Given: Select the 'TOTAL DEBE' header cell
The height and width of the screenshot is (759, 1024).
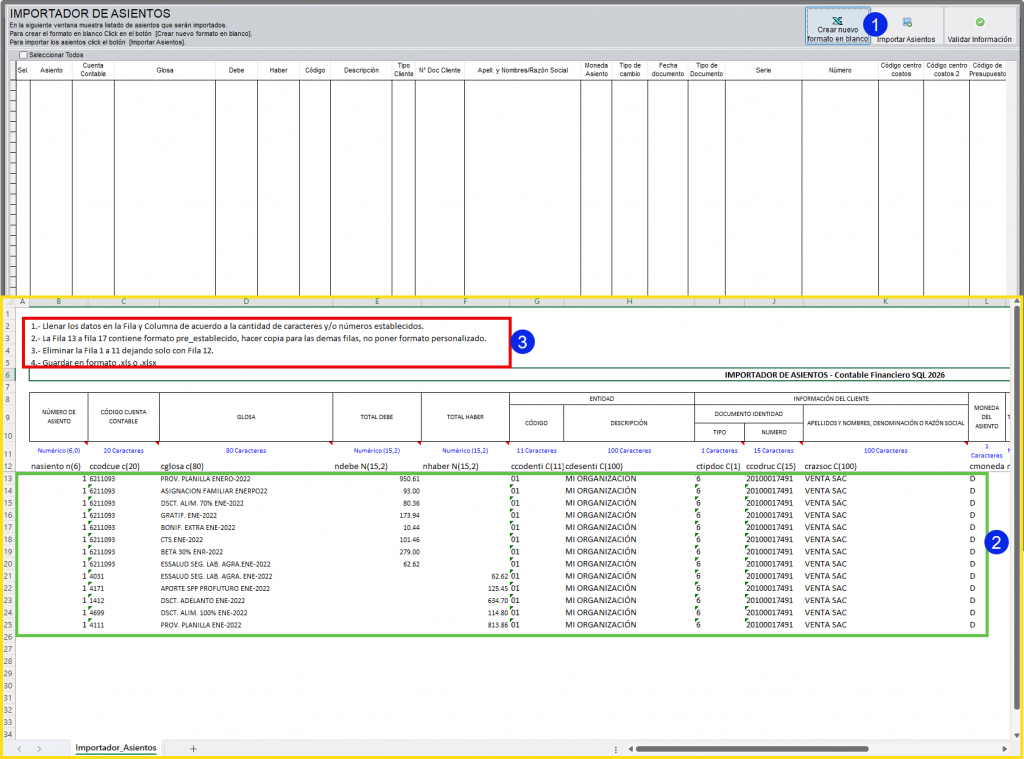Looking at the screenshot, I should point(377,417).
